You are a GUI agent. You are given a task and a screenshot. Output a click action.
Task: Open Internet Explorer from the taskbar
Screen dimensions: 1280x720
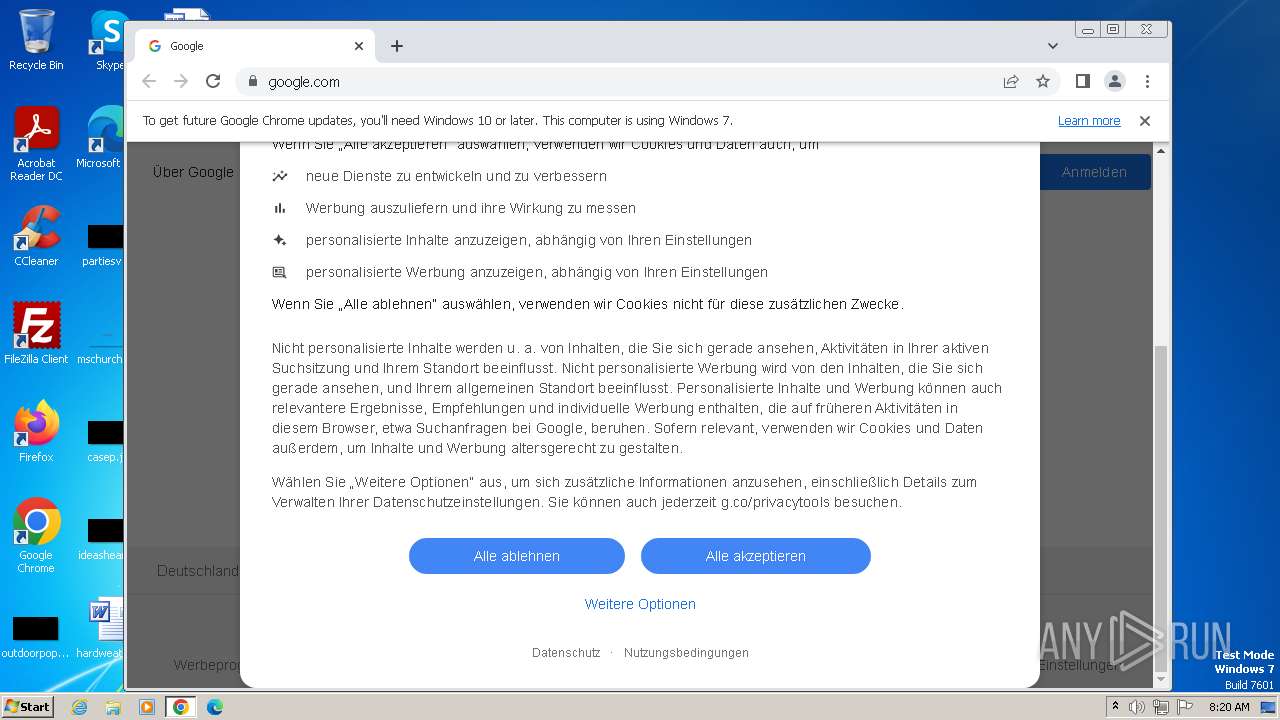point(79,707)
